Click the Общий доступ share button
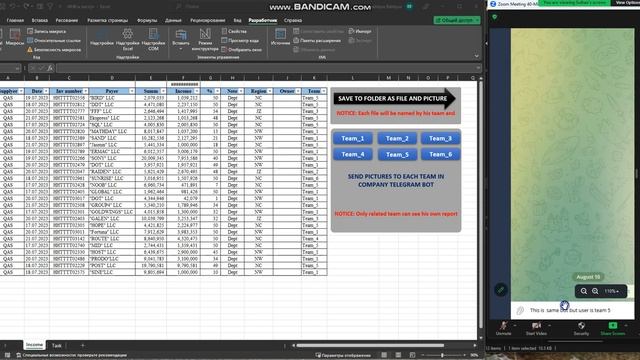The image size is (640, 360). 457,20
